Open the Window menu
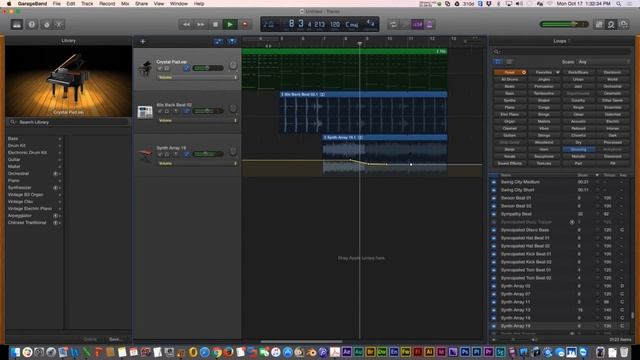This screenshot has height=360, width=640. pyautogui.click(x=179, y=4)
